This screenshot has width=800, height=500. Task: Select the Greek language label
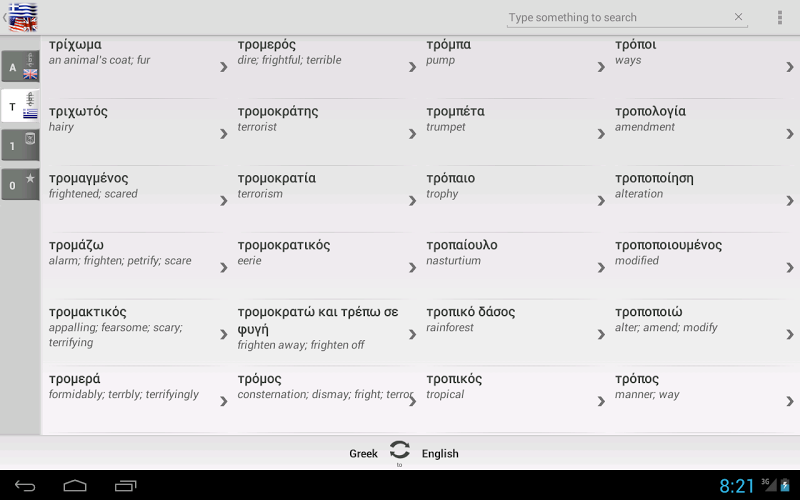pyautogui.click(x=363, y=454)
